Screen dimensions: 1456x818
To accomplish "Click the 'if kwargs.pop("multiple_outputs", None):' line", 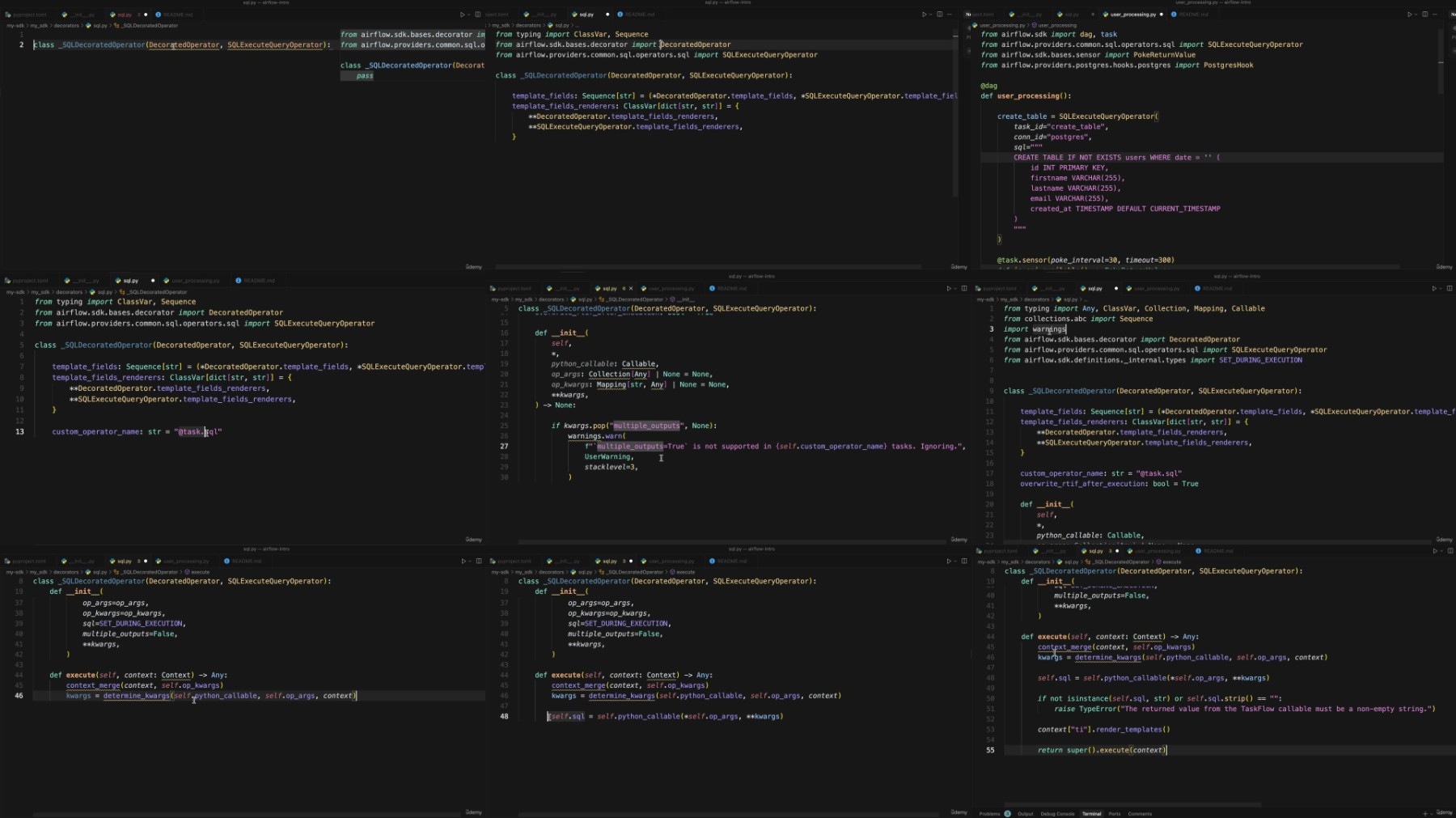I will 634,426.
